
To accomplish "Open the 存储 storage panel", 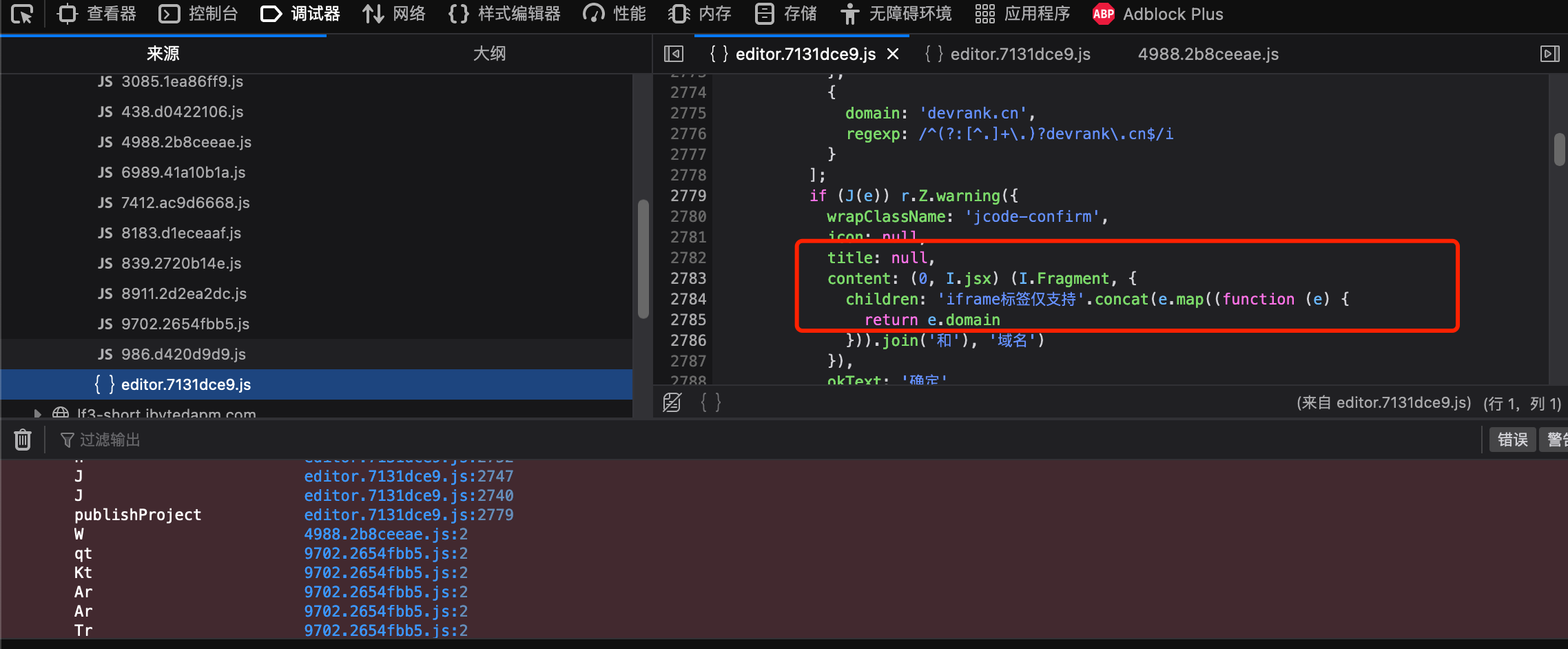I will 785,14.
